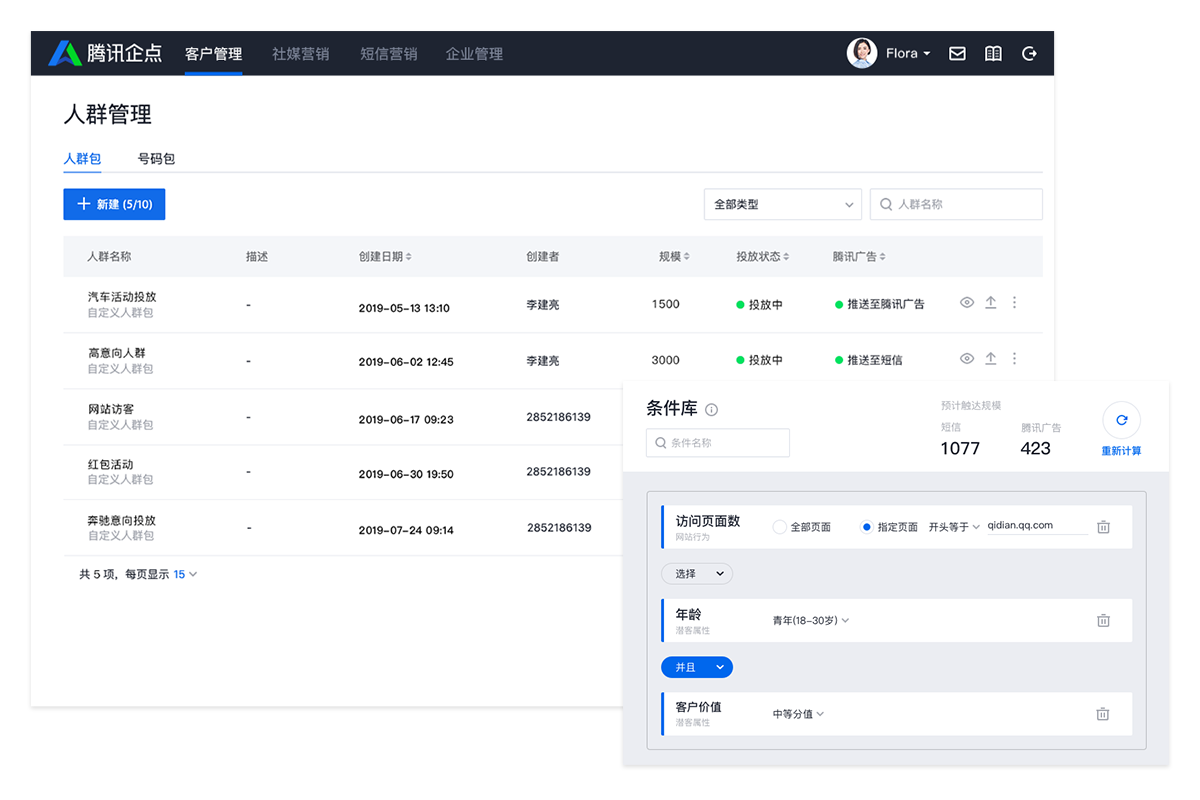Click the 推送至腾讯广告 status text

coord(886,304)
